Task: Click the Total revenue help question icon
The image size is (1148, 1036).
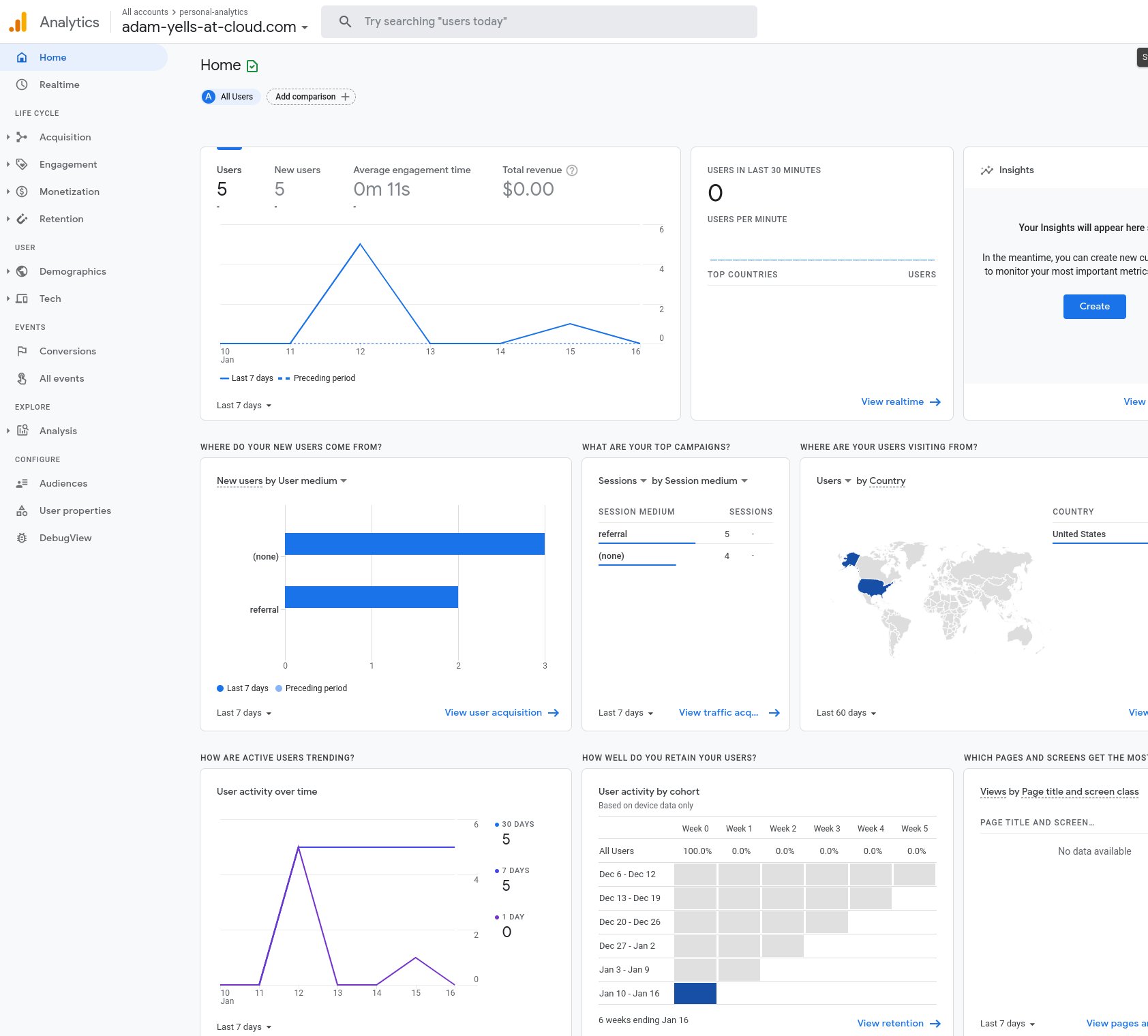Action: pyautogui.click(x=572, y=170)
